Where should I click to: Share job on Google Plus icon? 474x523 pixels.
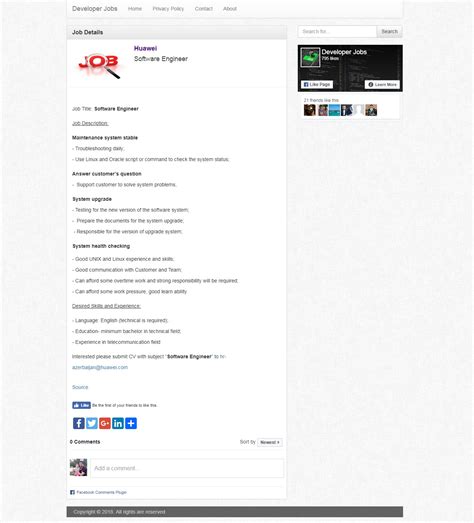tap(105, 423)
